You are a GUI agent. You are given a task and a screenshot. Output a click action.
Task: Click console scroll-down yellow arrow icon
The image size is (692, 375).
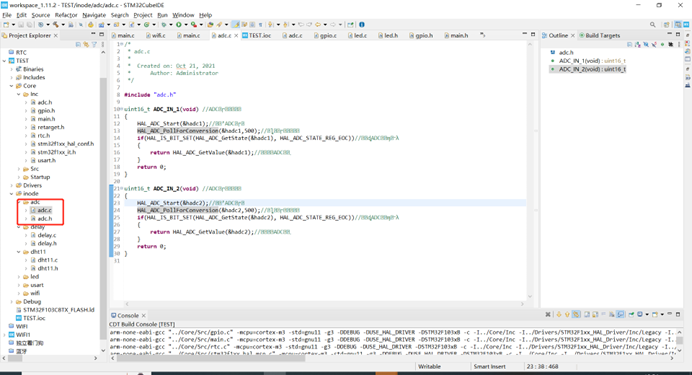point(559,314)
